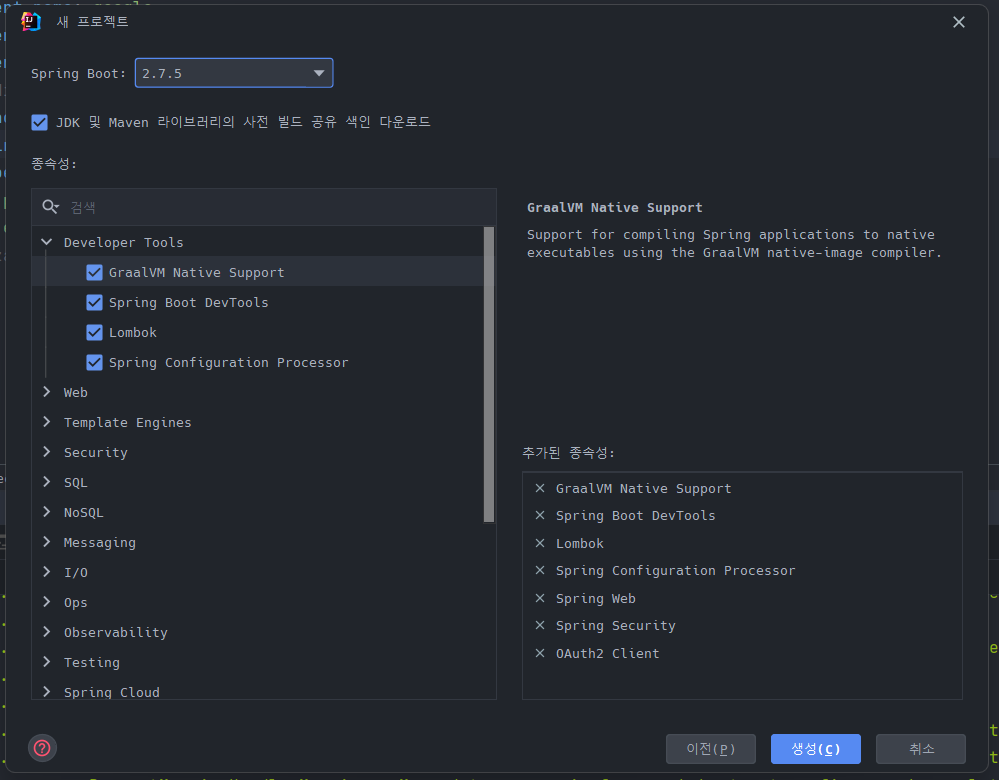Open the Spring Boot version dropdown

point(234,73)
